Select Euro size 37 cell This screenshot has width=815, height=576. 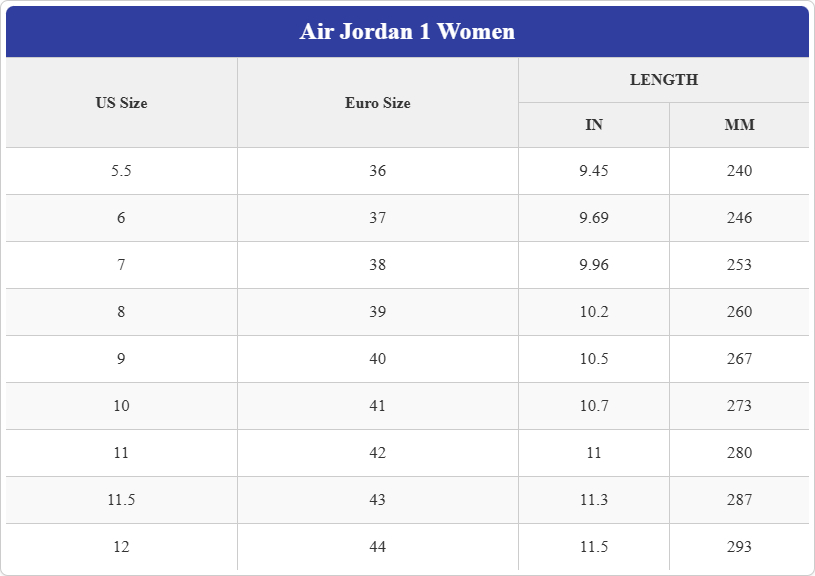coord(378,218)
